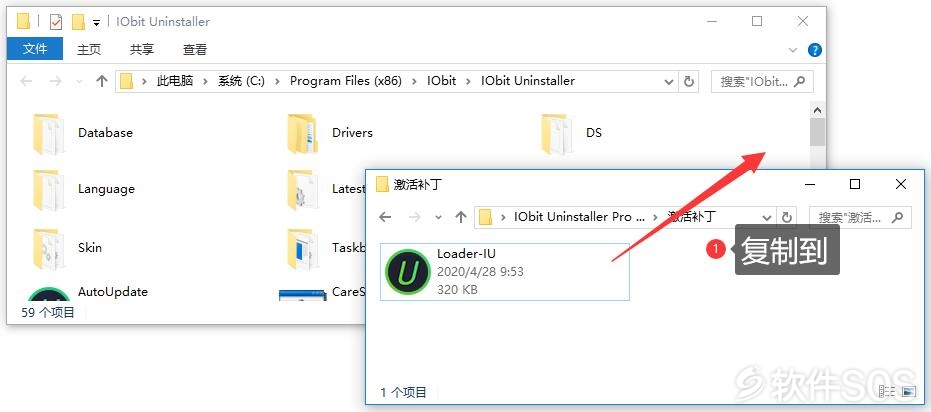Open address bar history dropdown in main window
Screen dimensions: 931x412
pos(669,81)
